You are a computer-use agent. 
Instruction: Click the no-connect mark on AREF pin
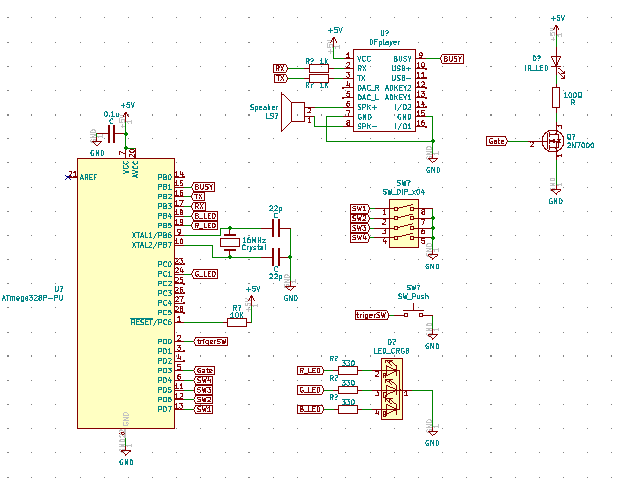click(69, 175)
